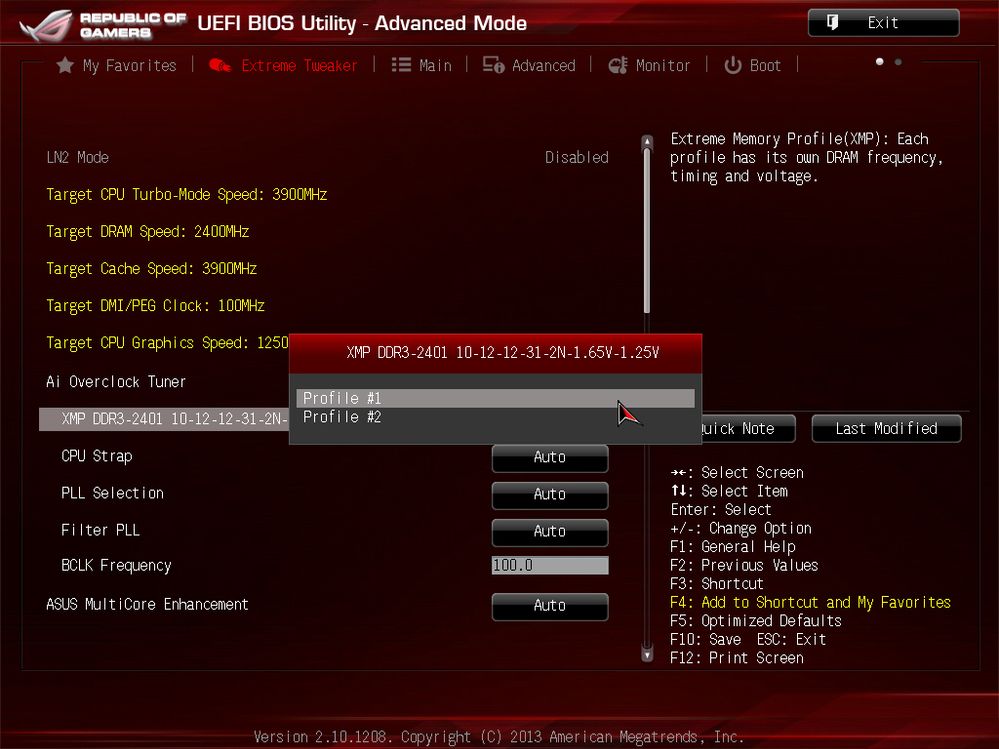Image resolution: width=999 pixels, height=749 pixels.
Task: Open the Filter PLL Auto dropdown
Action: (x=549, y=531)
